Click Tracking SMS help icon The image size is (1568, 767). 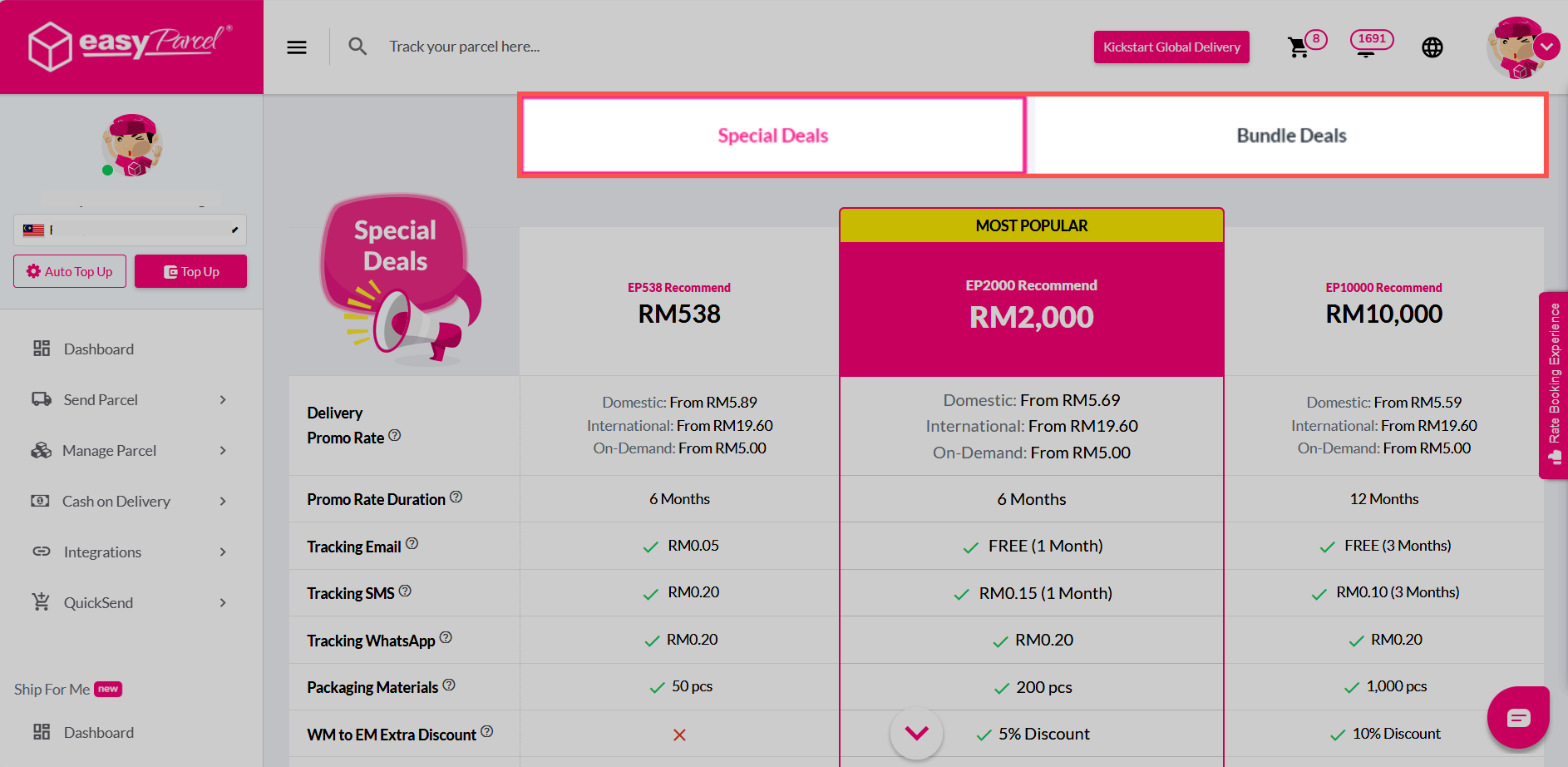(x=405, y=591)
